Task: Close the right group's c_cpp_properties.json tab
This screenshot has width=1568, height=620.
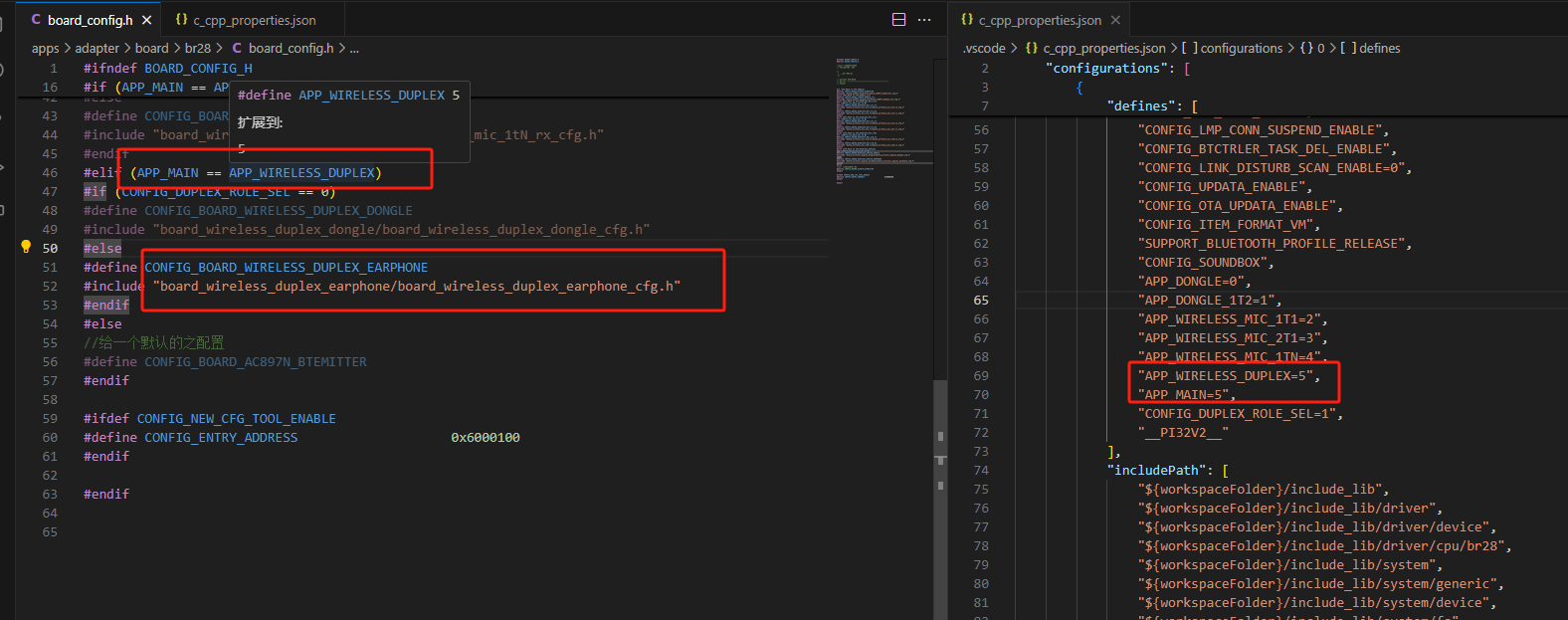Action: (x=1115, y=20)
